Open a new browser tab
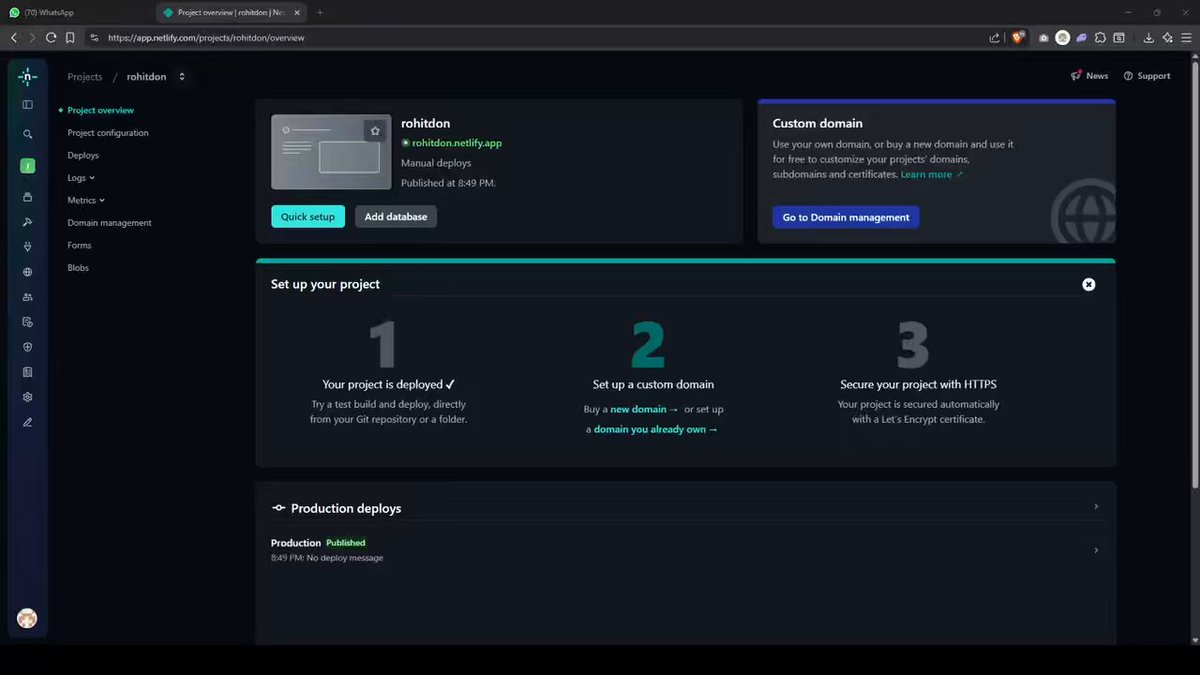This screenshot has width=1200, height=675. coord(320,13)
